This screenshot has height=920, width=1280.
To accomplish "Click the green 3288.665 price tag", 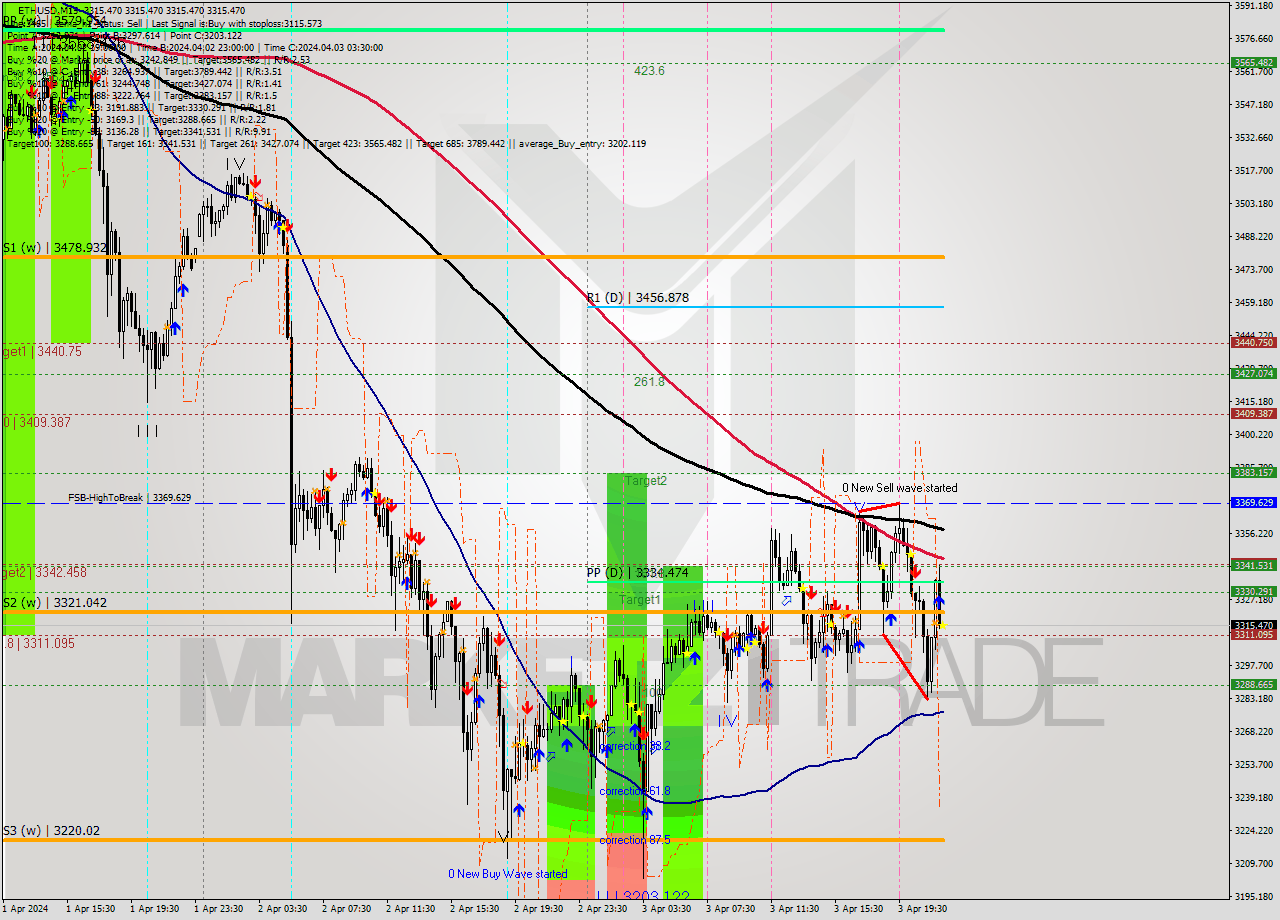I will click(1253, 684).
